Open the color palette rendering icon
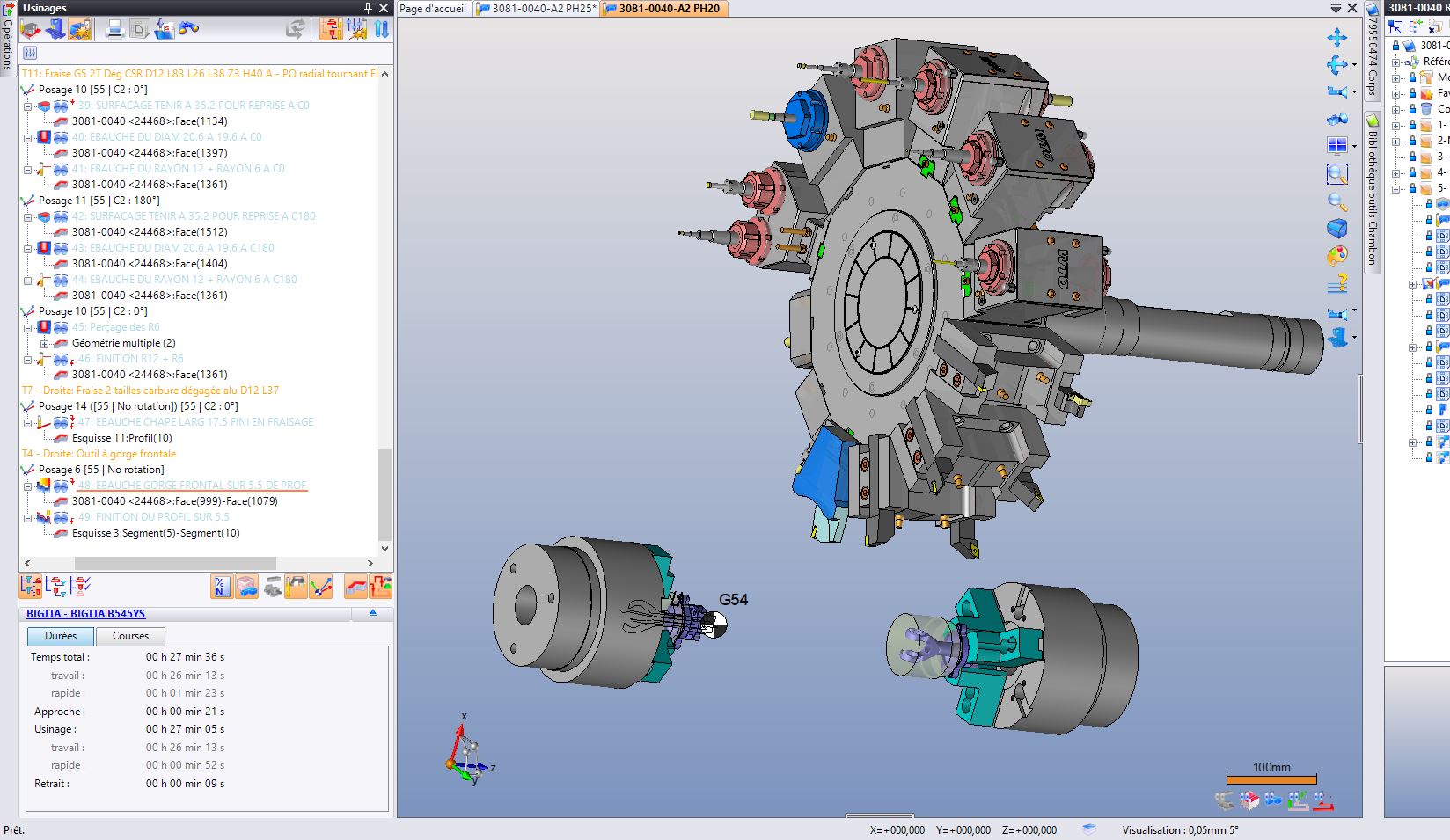This screenshot has height=840, width=1450. click(1336, 256)
